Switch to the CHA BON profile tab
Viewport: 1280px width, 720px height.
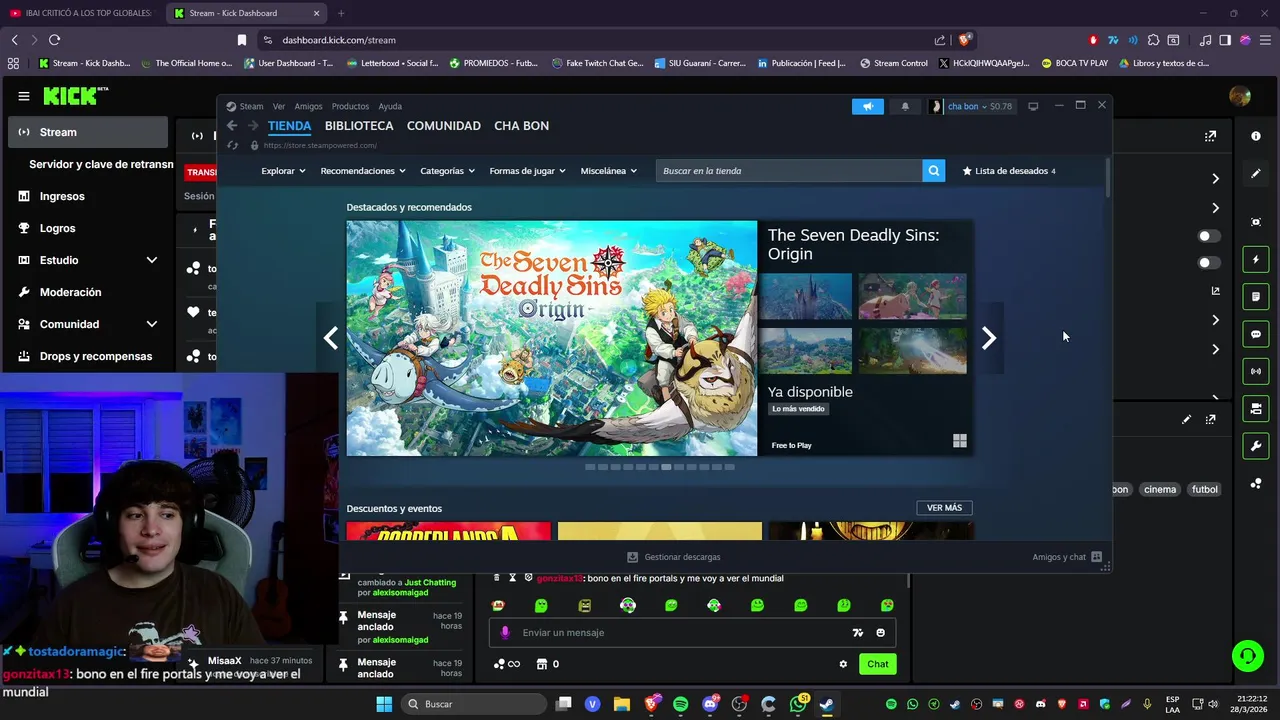[x=521, y=126]
